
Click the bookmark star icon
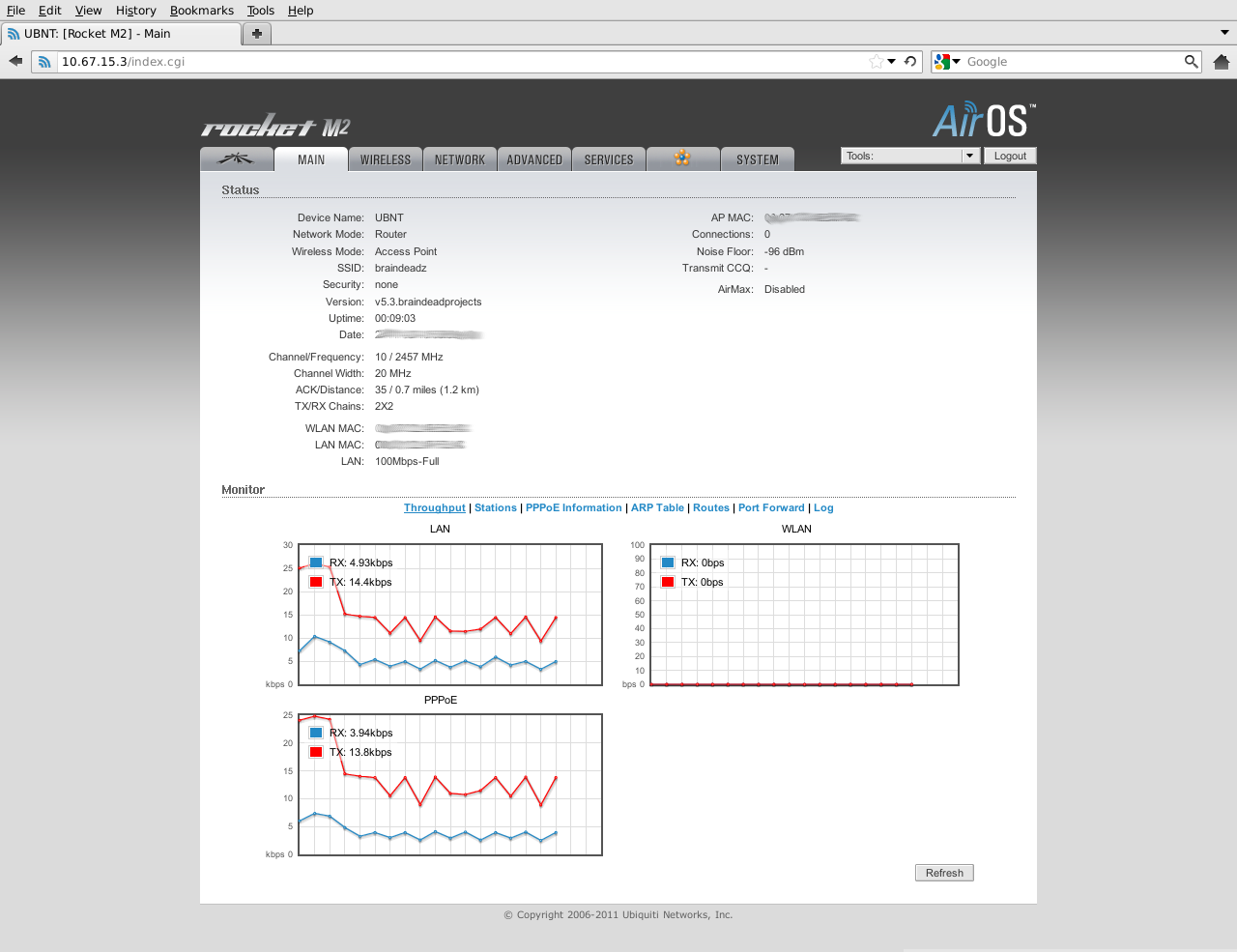[x=876, y=62]
